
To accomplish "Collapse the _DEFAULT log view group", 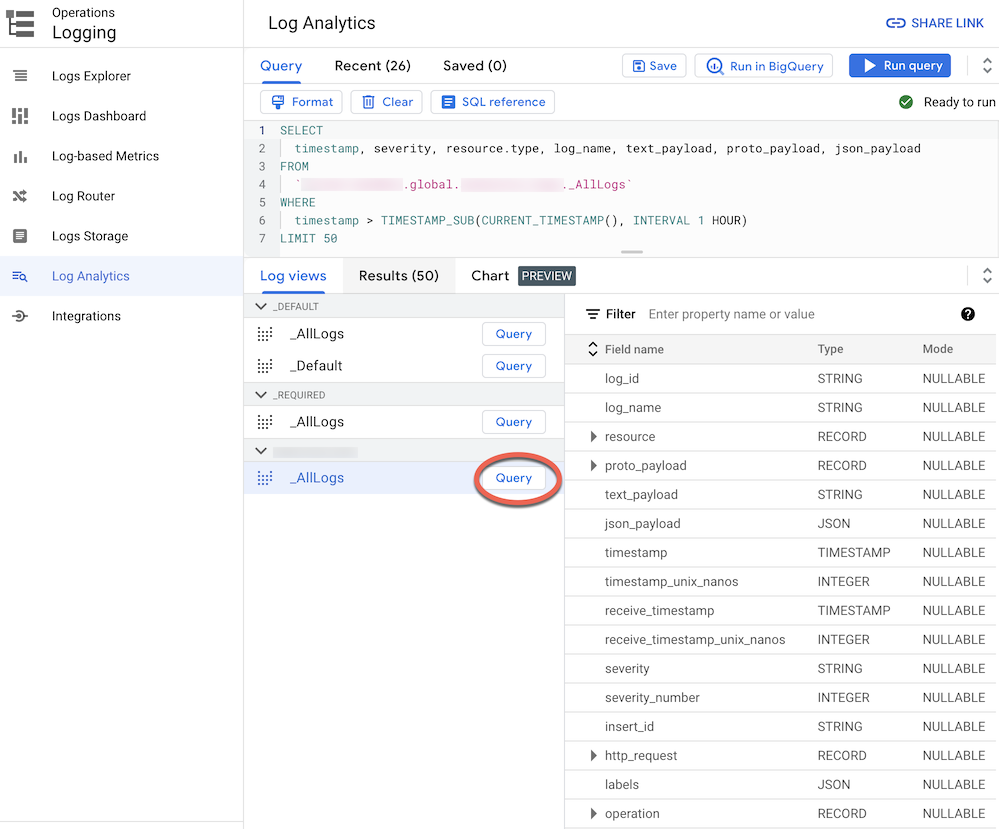I will click(x=261, y=305).
